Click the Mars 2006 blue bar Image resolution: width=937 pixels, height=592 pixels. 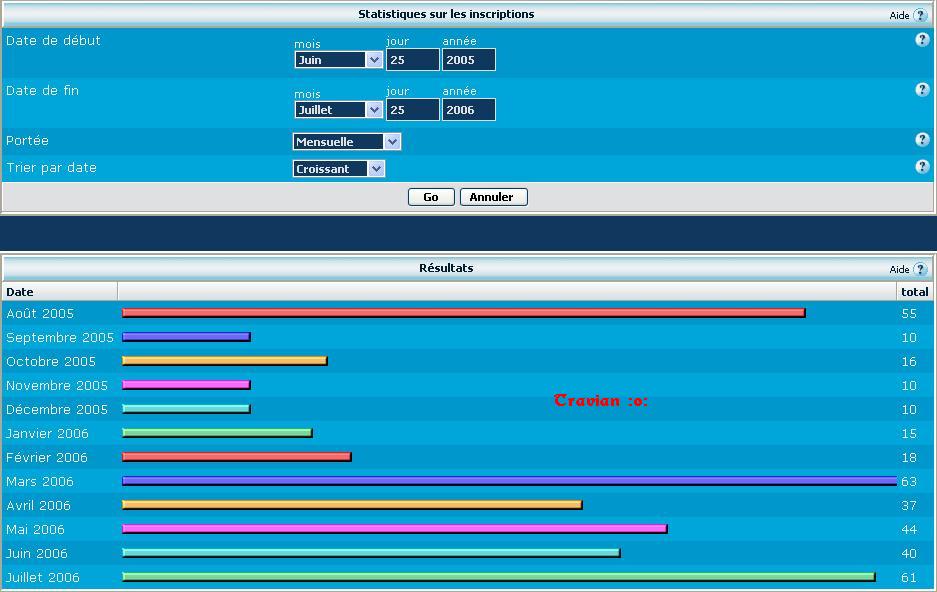pyautogui.click(x=508, y=481)
